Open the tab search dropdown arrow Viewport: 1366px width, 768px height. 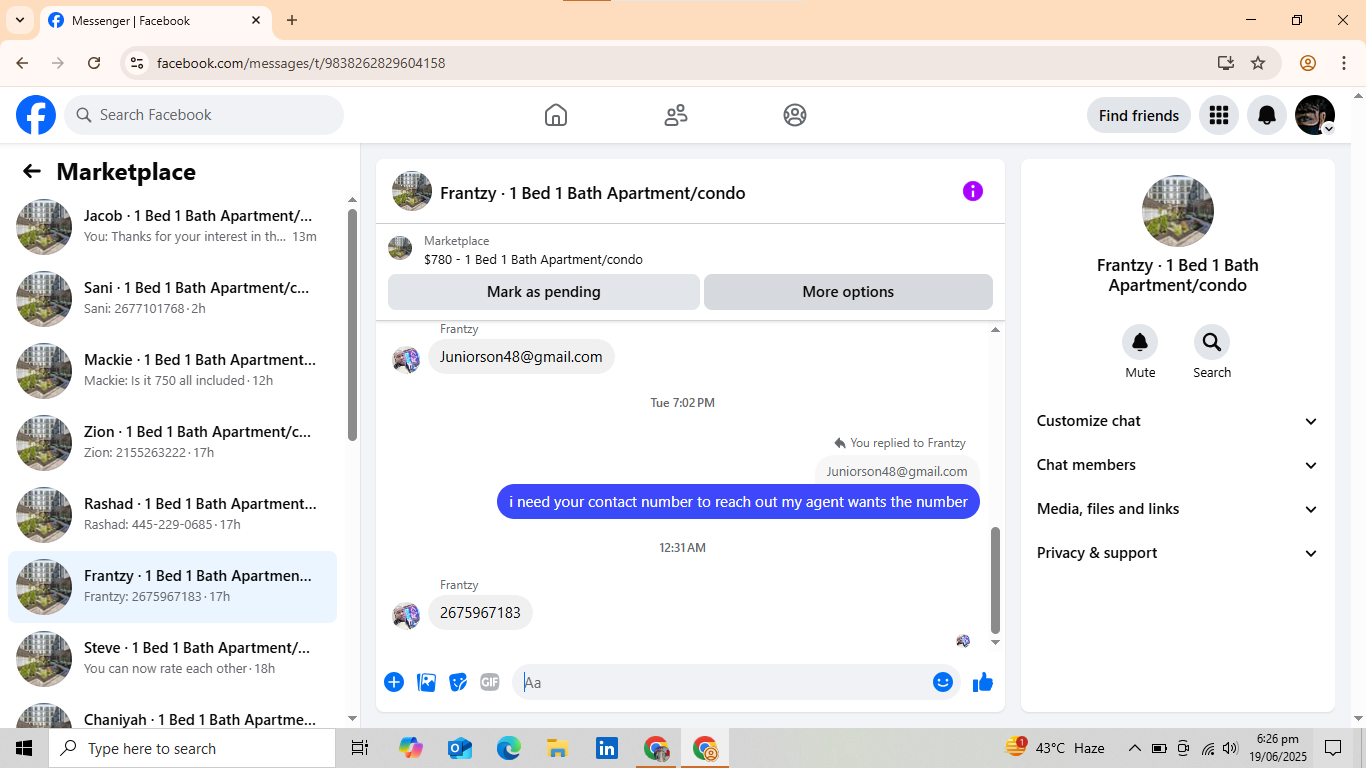(19, 20)
